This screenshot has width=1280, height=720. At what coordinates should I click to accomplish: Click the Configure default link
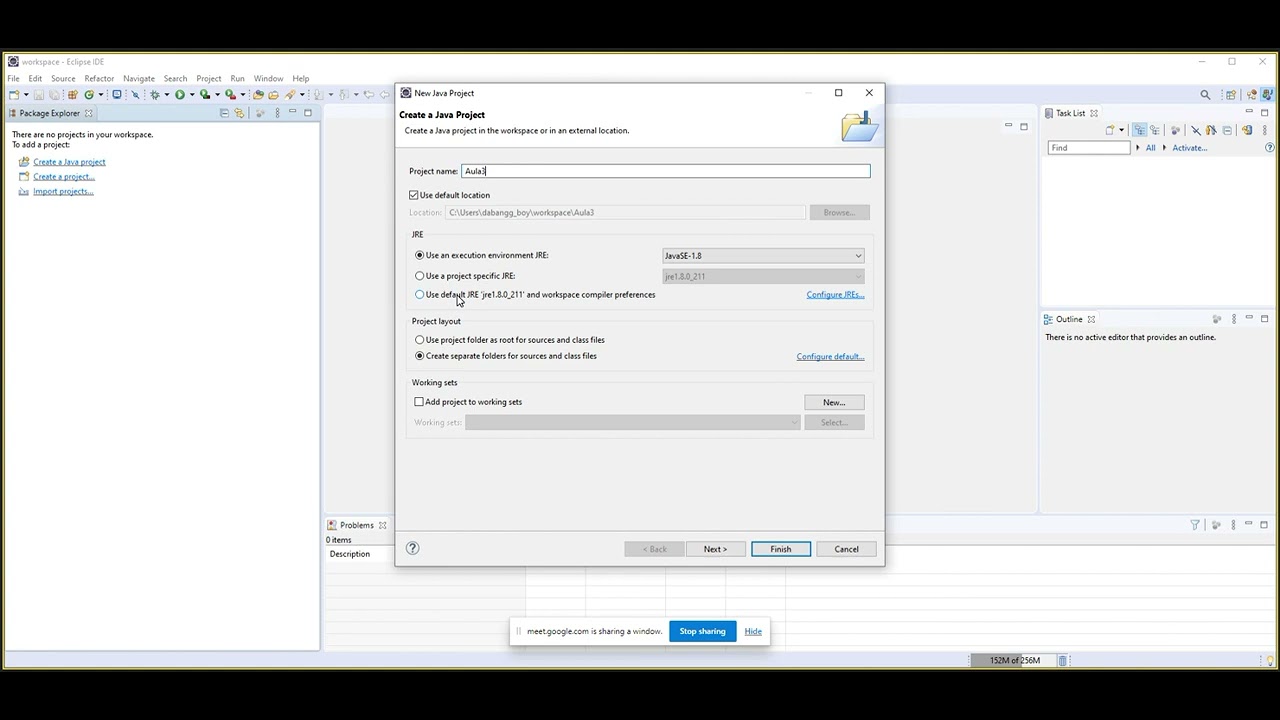[x=830, y=356]
